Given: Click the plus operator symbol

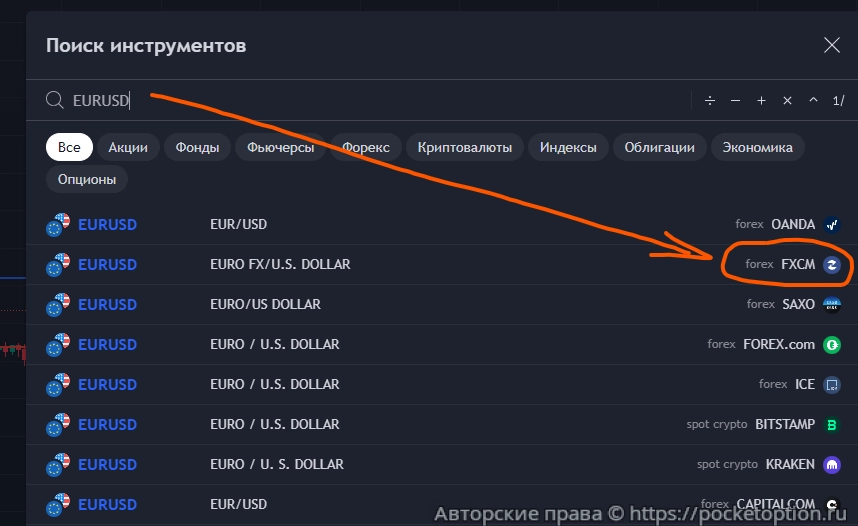Looking at the screenshot, I should 761,100.
